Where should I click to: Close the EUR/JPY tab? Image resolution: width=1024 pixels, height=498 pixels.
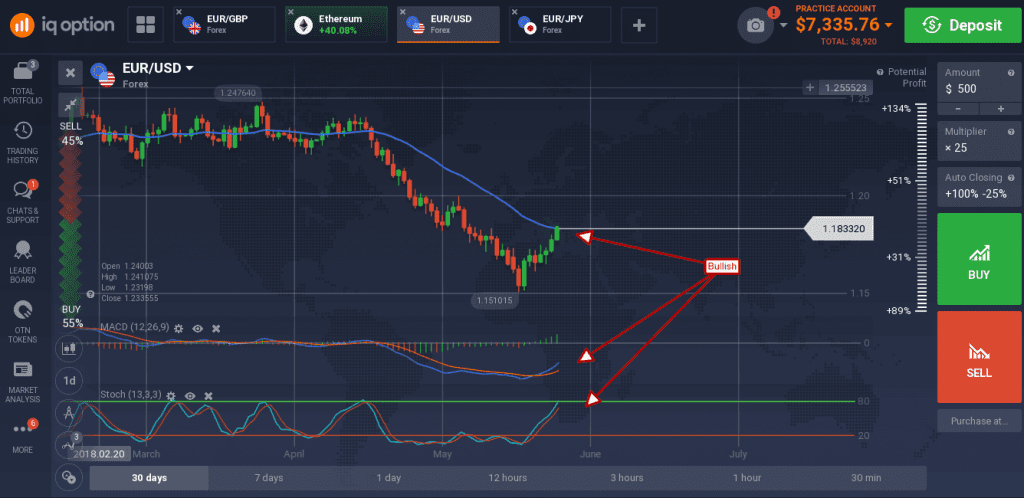click(515, 12)
